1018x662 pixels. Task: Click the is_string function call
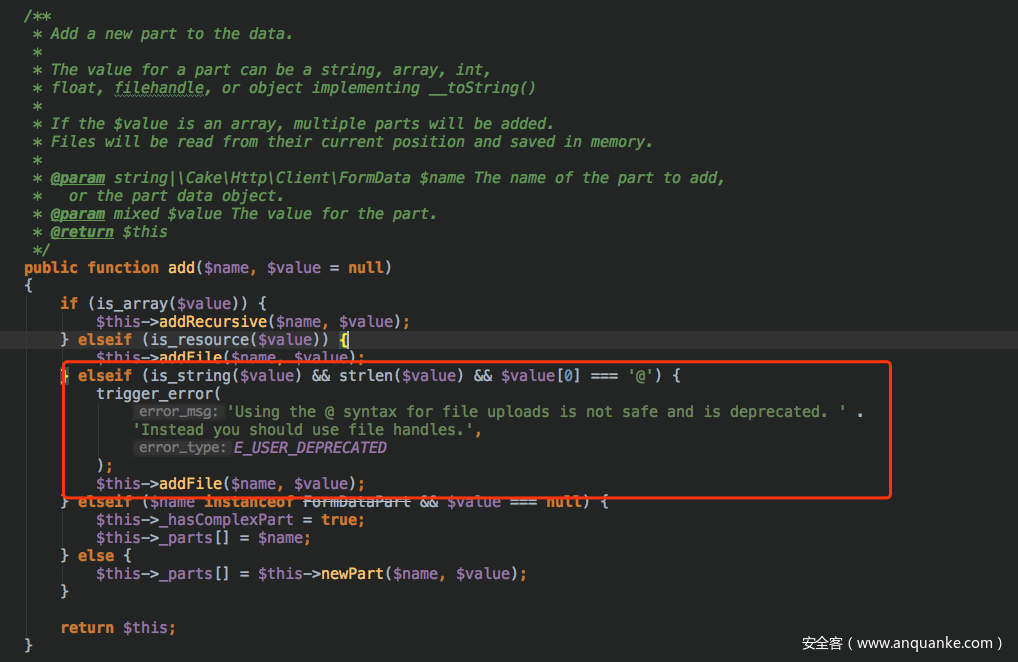(x=194, y=375)
